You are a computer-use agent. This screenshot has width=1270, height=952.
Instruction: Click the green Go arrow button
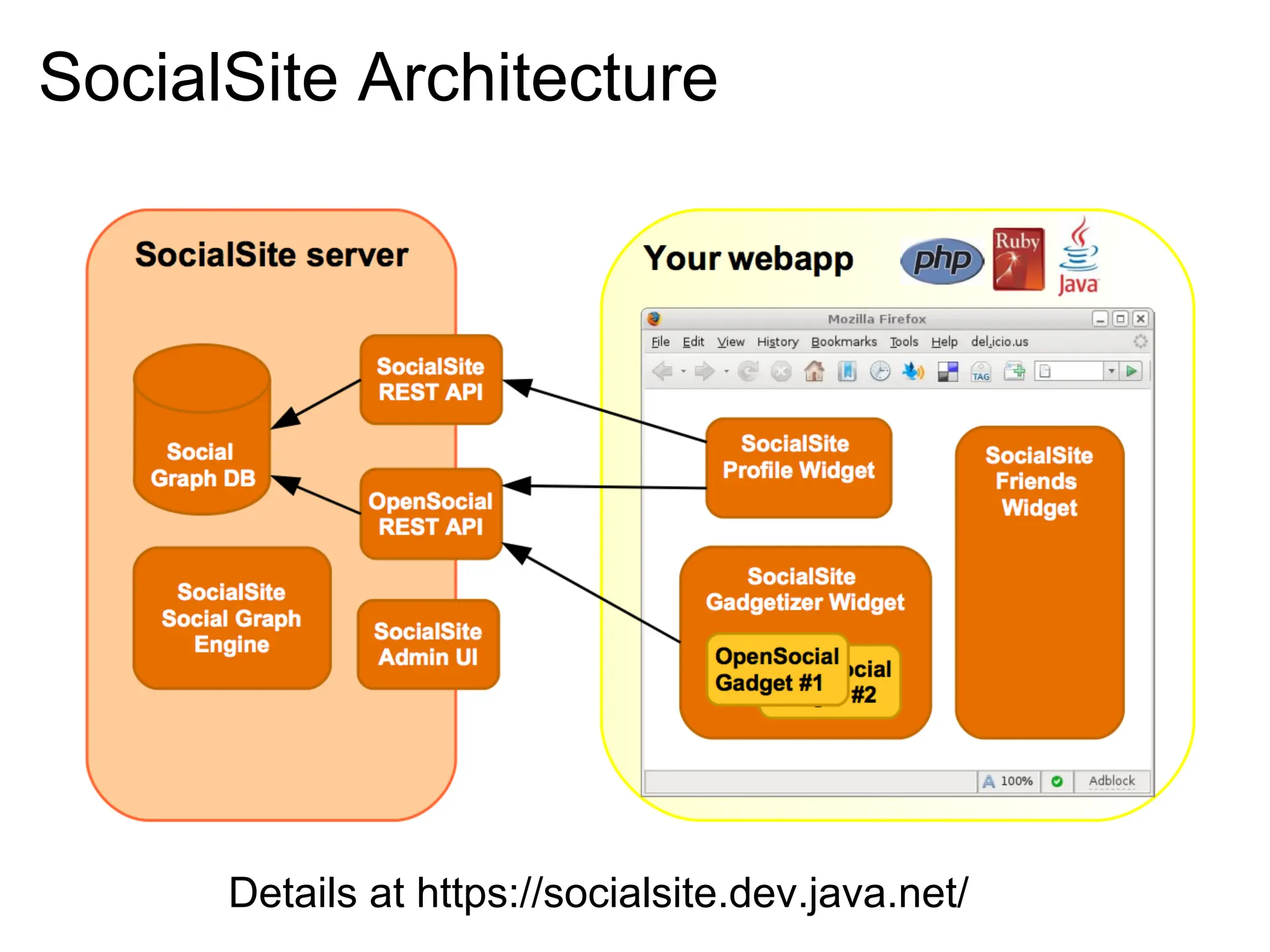[1132, 371]
